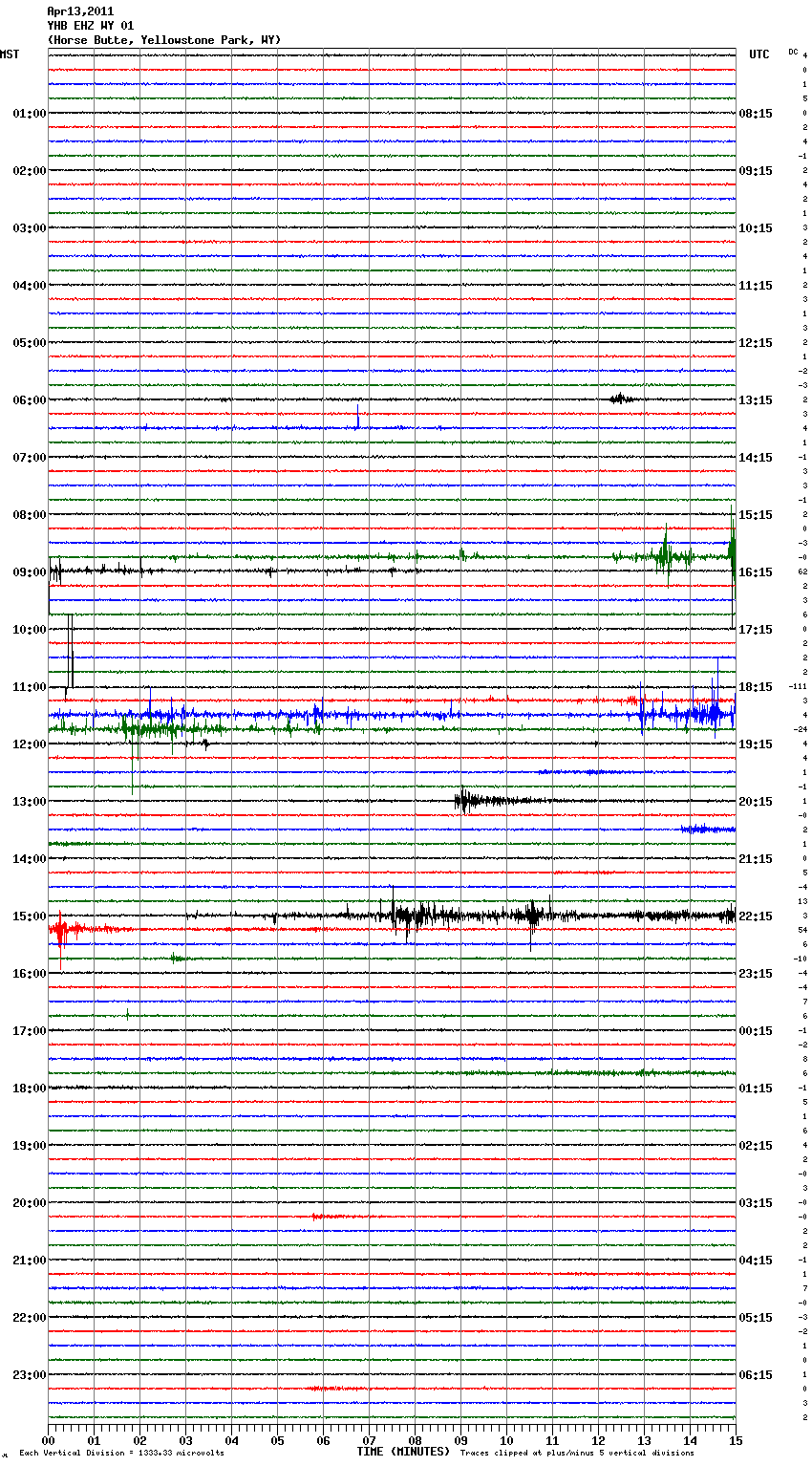812x1466 pixels.
Task: Click the DC offset value -111
Action: (799, 686)
